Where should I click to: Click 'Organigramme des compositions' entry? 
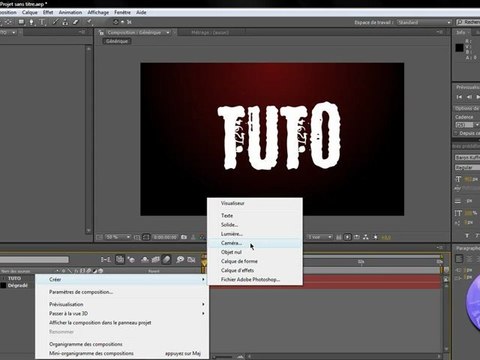[122, 344]
